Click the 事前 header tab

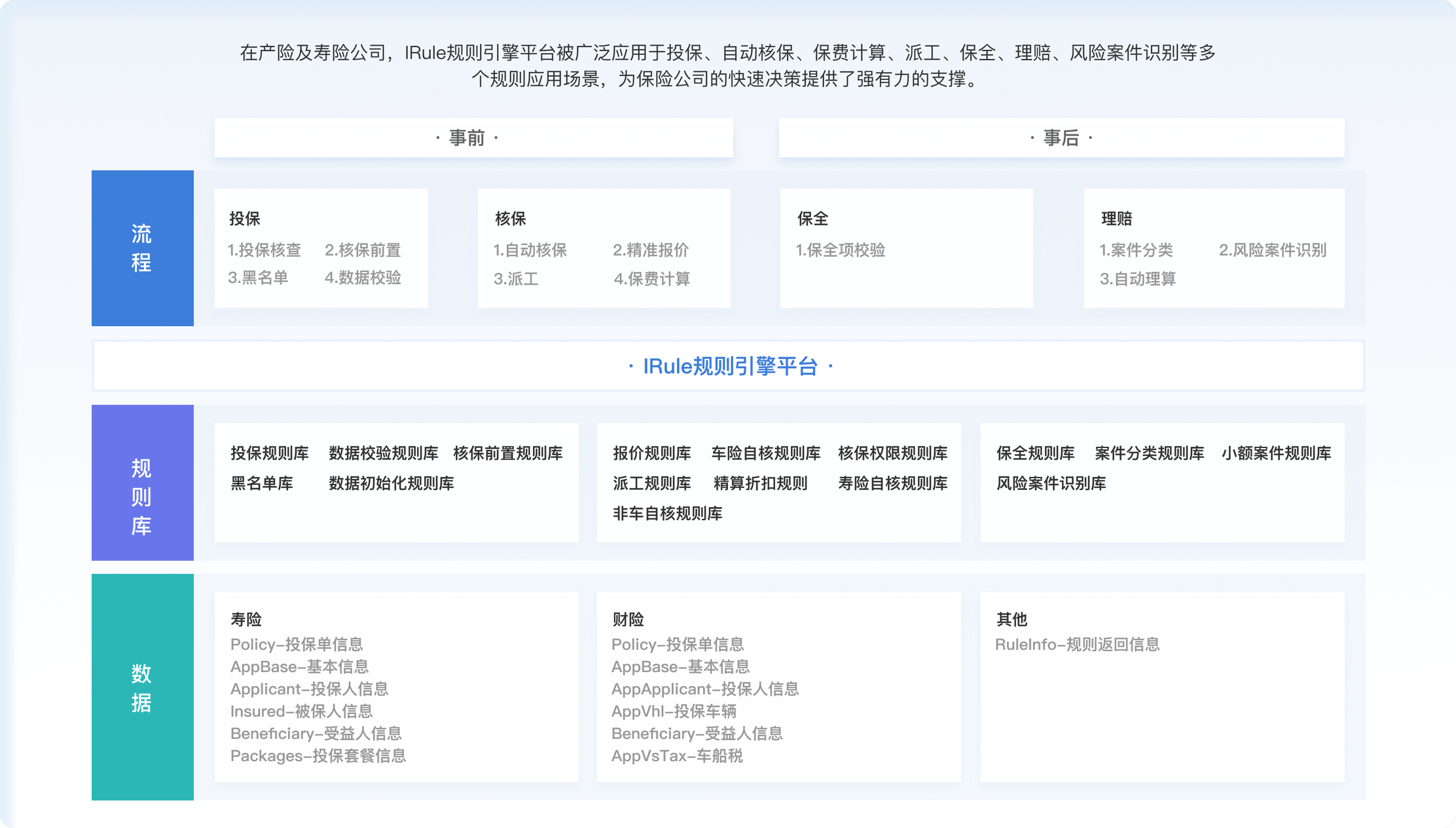(467, 138)
